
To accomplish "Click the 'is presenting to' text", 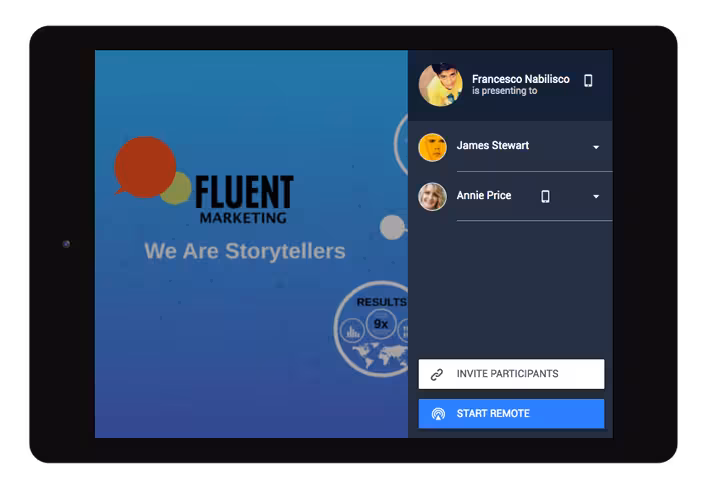I will (x=504, y=91).
